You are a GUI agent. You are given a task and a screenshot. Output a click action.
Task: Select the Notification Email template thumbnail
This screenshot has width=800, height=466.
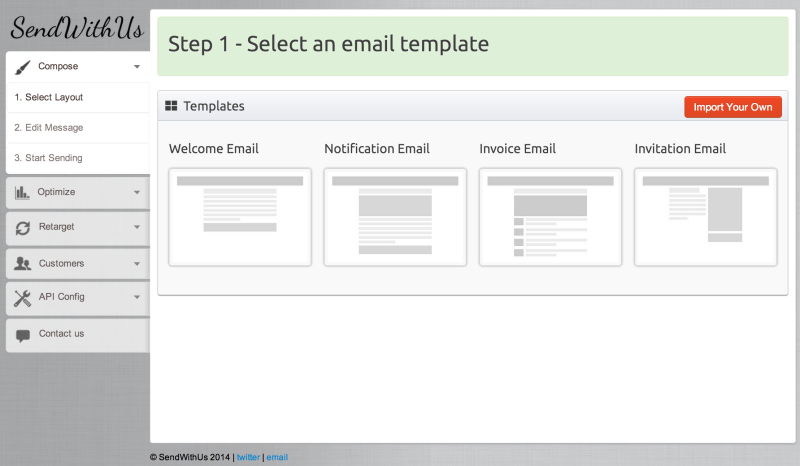tap(395, 217)
